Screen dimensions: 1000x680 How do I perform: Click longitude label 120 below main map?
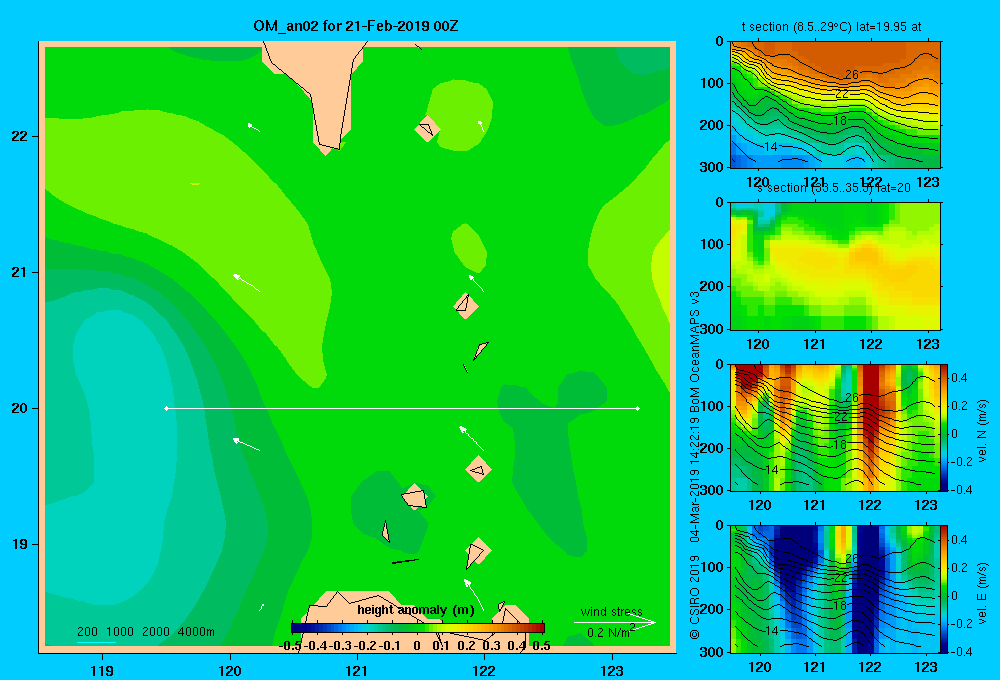pyautogui.click(x=230, y=670)
